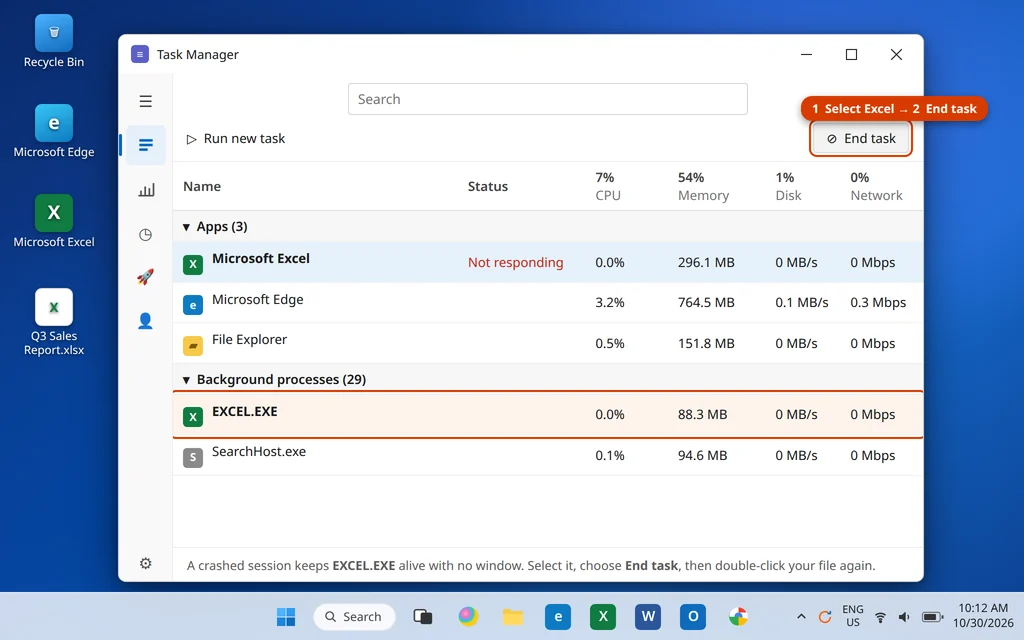Image resolution: width=1024 pixels, height=640 pixels.
Task: Open the Users page person icon
Action: [146, 321]
